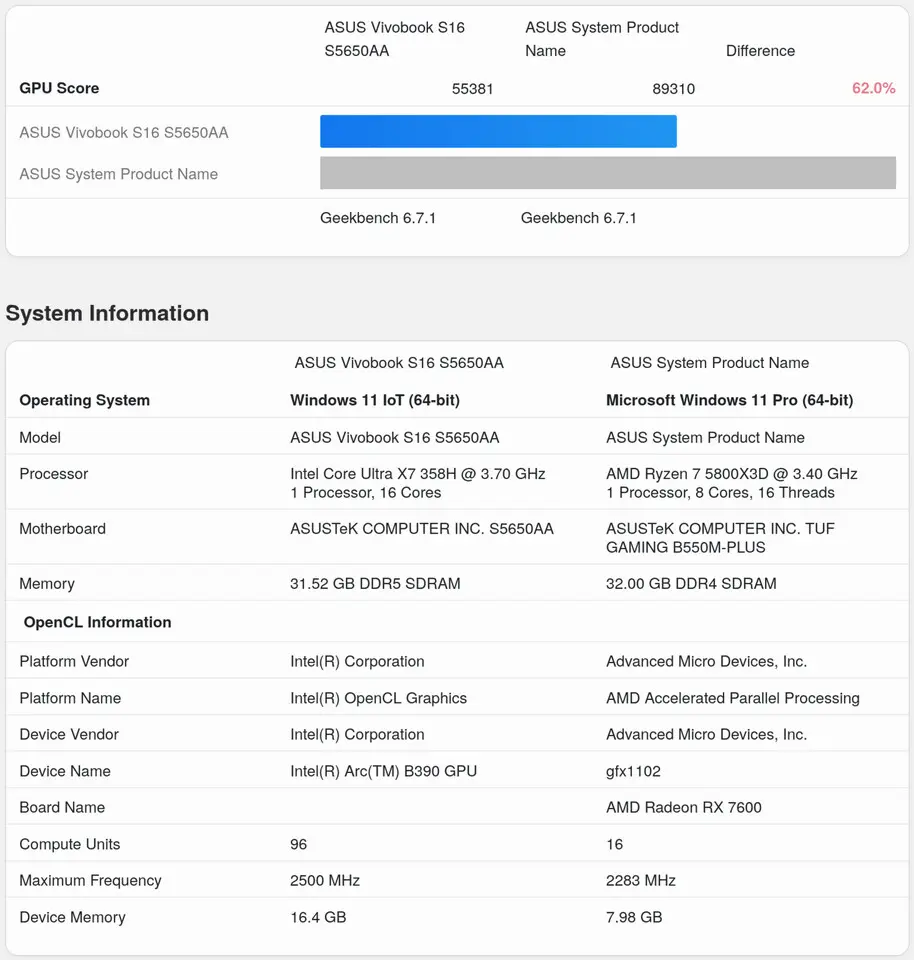Click 1 Processor, 16 Cores line
This screenshot has width=914, height=960.
pyautogui.click(x=365, y=493)
